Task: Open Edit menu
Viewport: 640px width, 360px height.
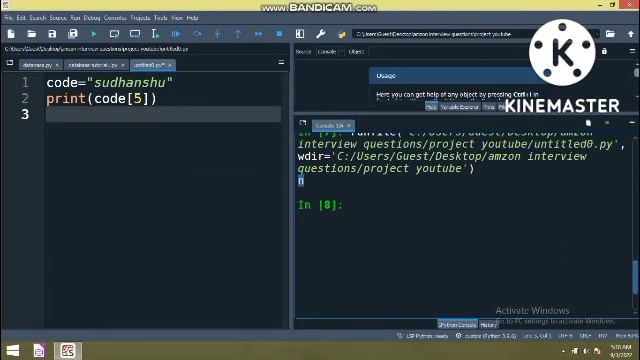Action: click(21, 18)
